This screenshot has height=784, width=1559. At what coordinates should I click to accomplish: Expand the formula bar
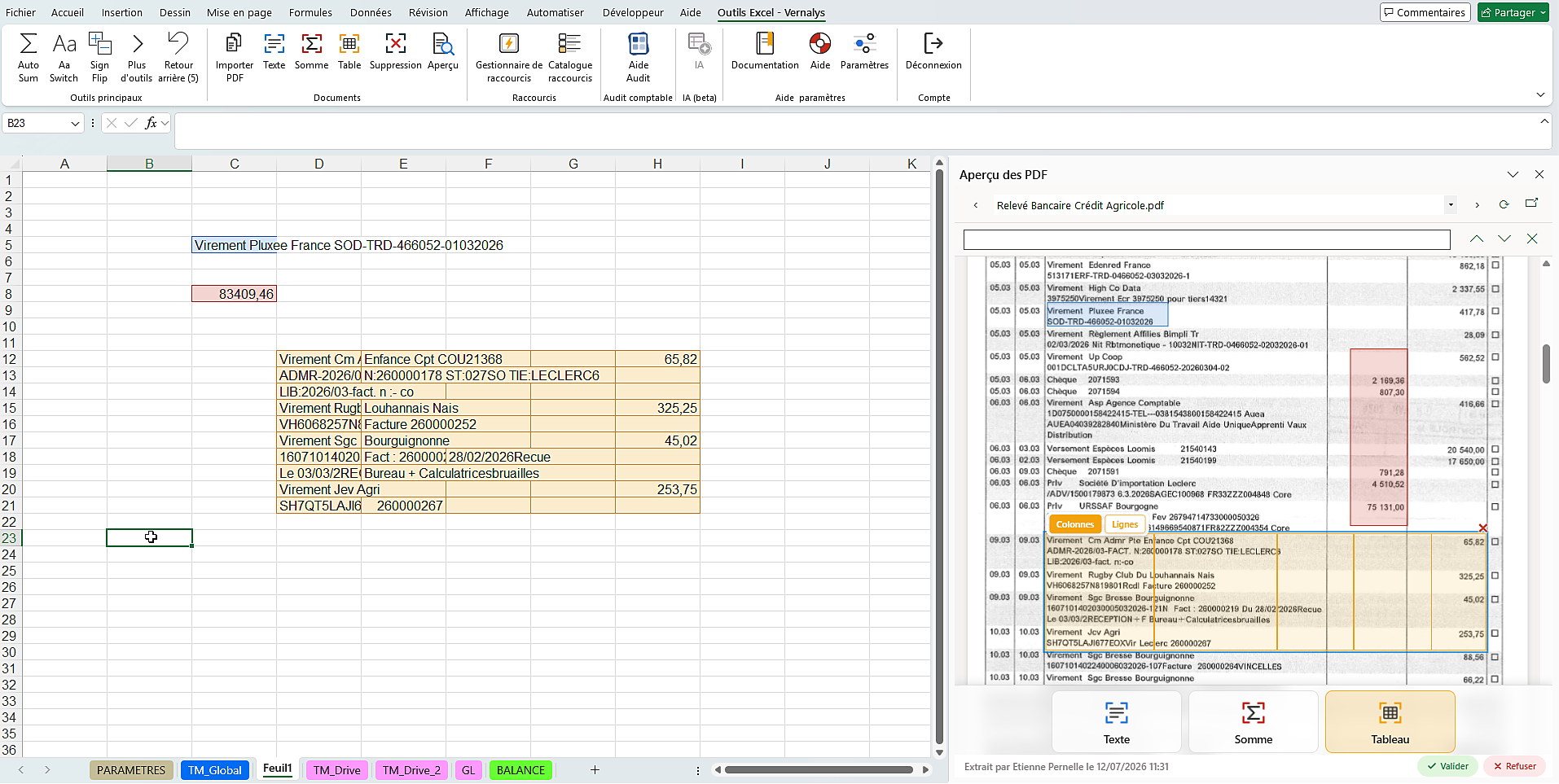coord(1544,121)
